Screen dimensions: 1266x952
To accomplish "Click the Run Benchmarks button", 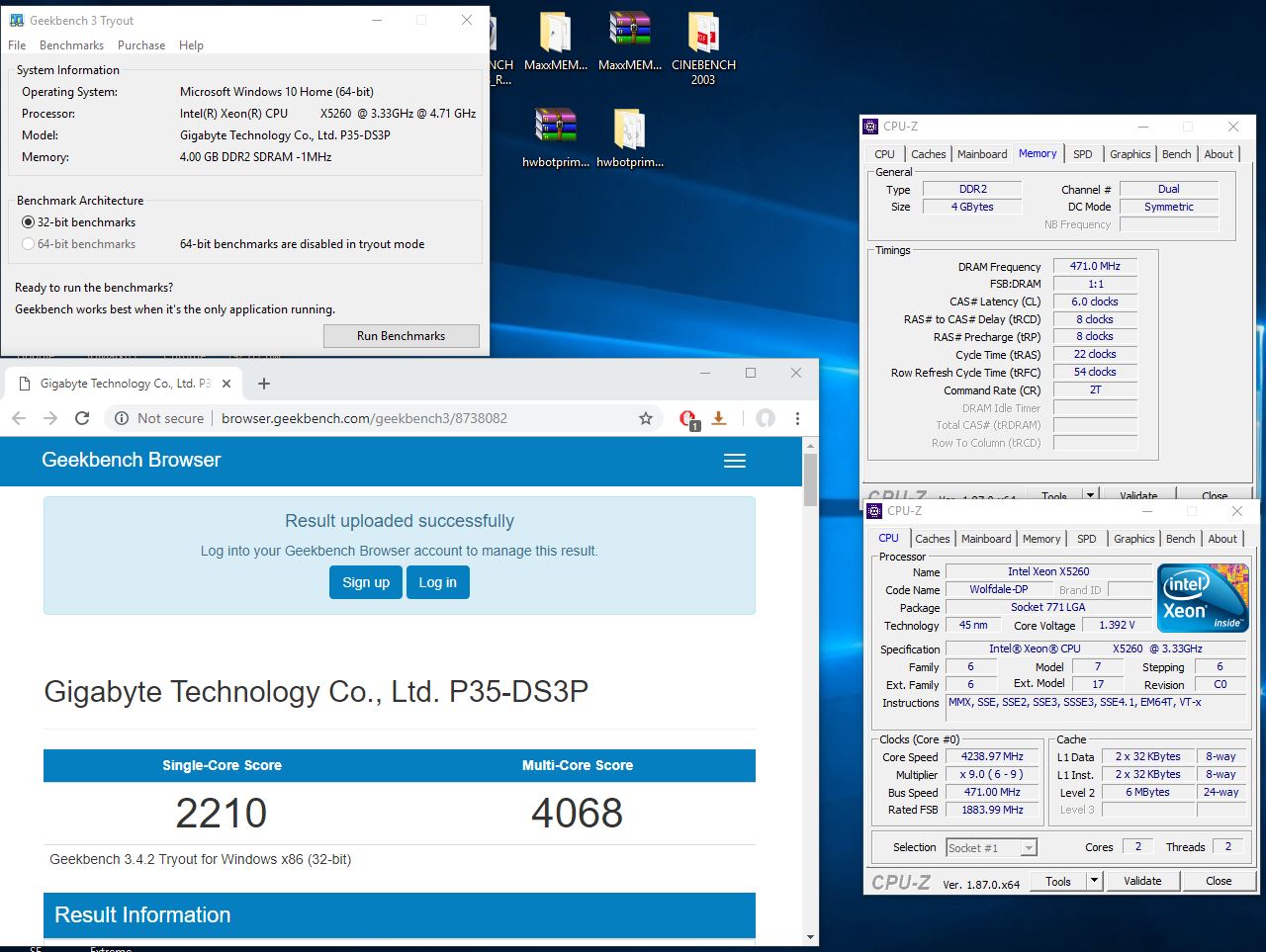I will coord(401,336).
